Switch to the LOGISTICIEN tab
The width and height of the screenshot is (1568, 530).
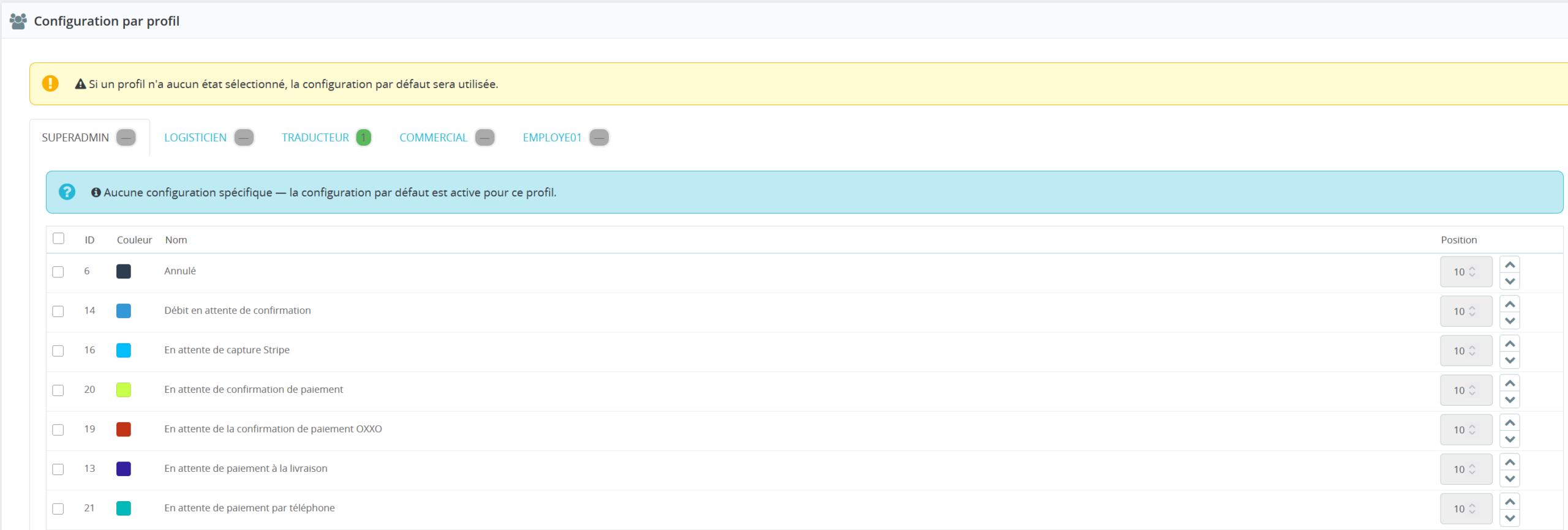(x=195, y=138)
